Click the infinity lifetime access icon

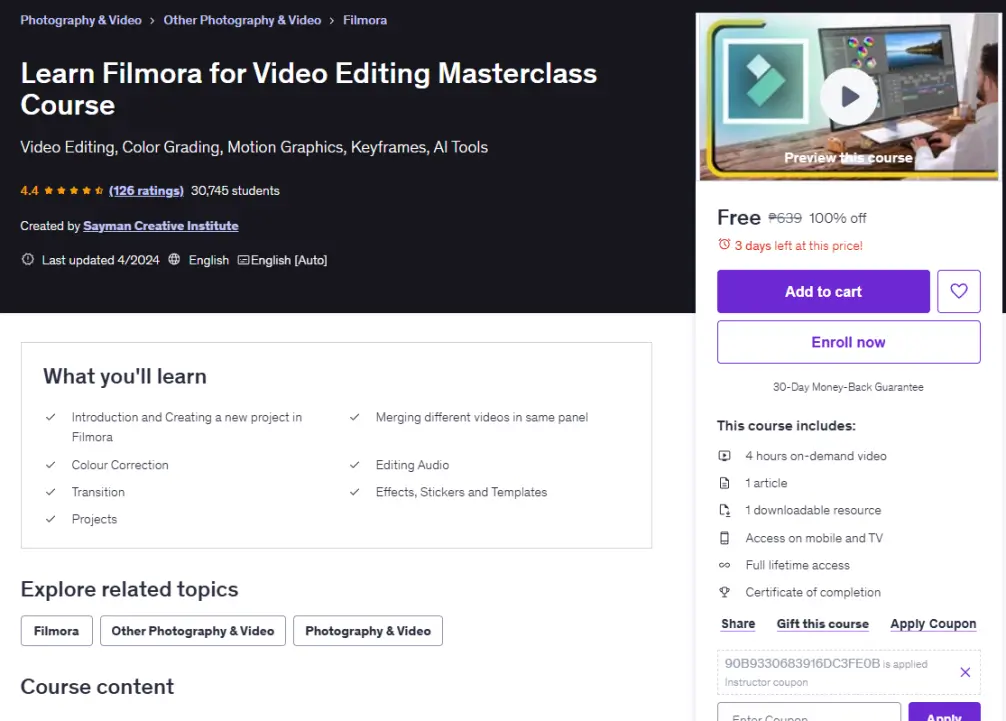point(724,565)
